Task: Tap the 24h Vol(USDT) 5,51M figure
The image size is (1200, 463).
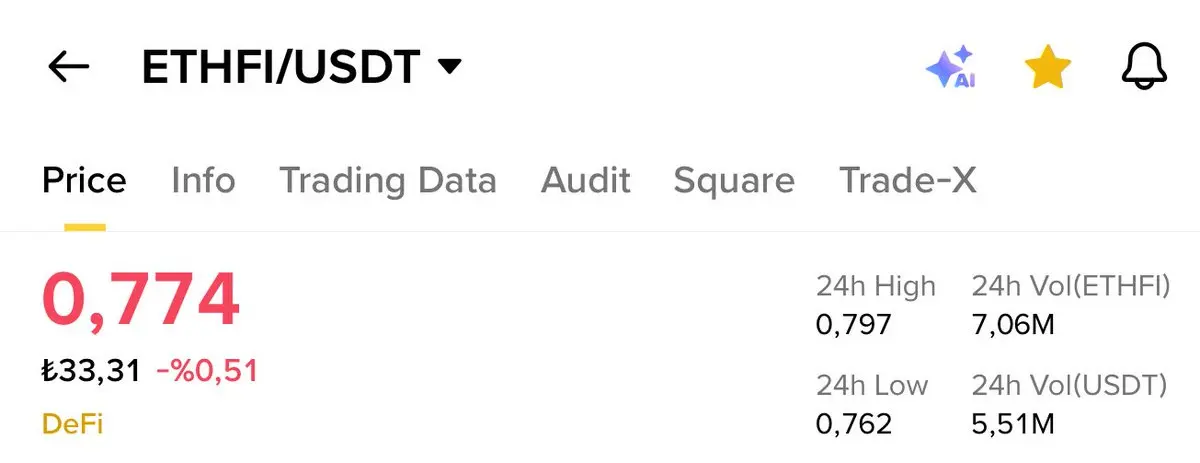Action: point(1013,424)
